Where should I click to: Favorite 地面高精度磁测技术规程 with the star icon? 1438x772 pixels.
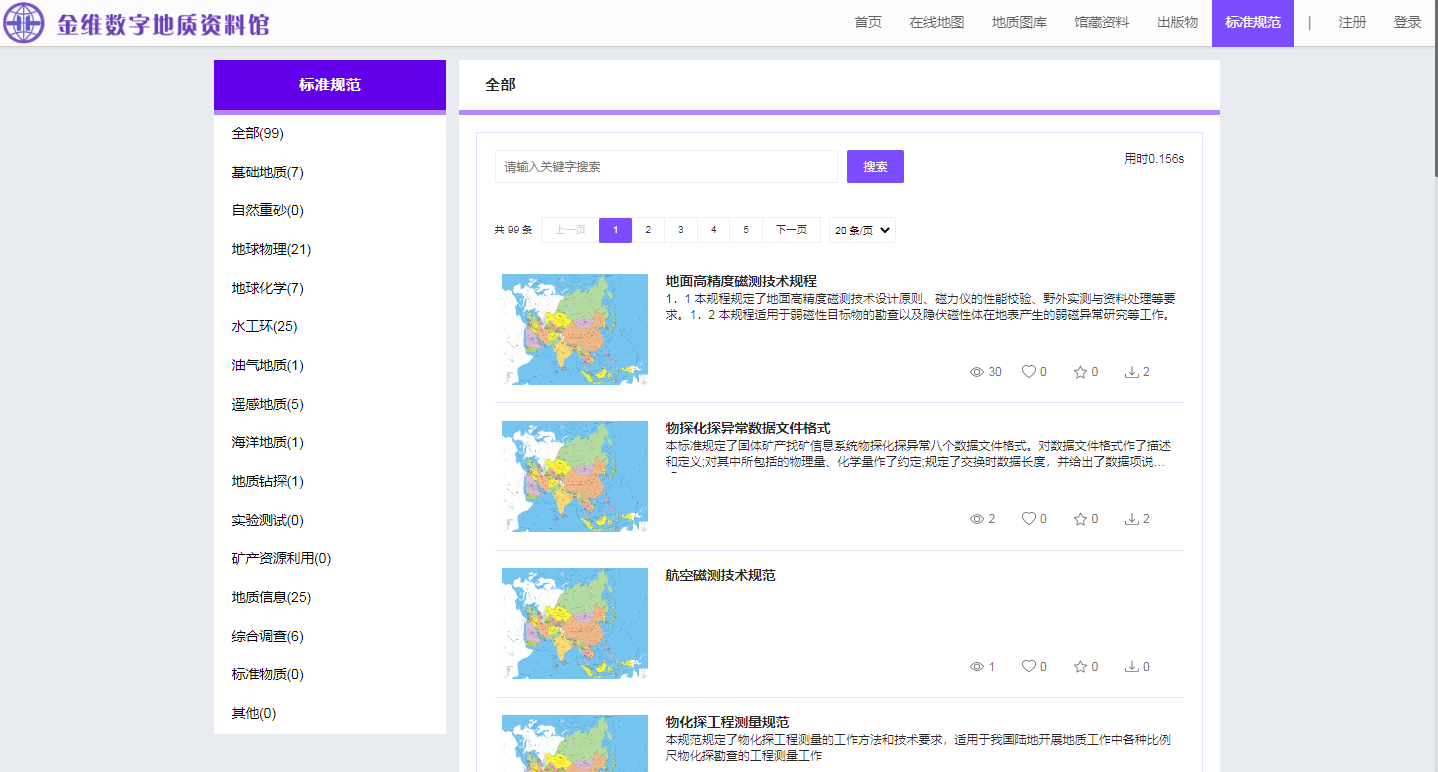[x=1080, y=372]
